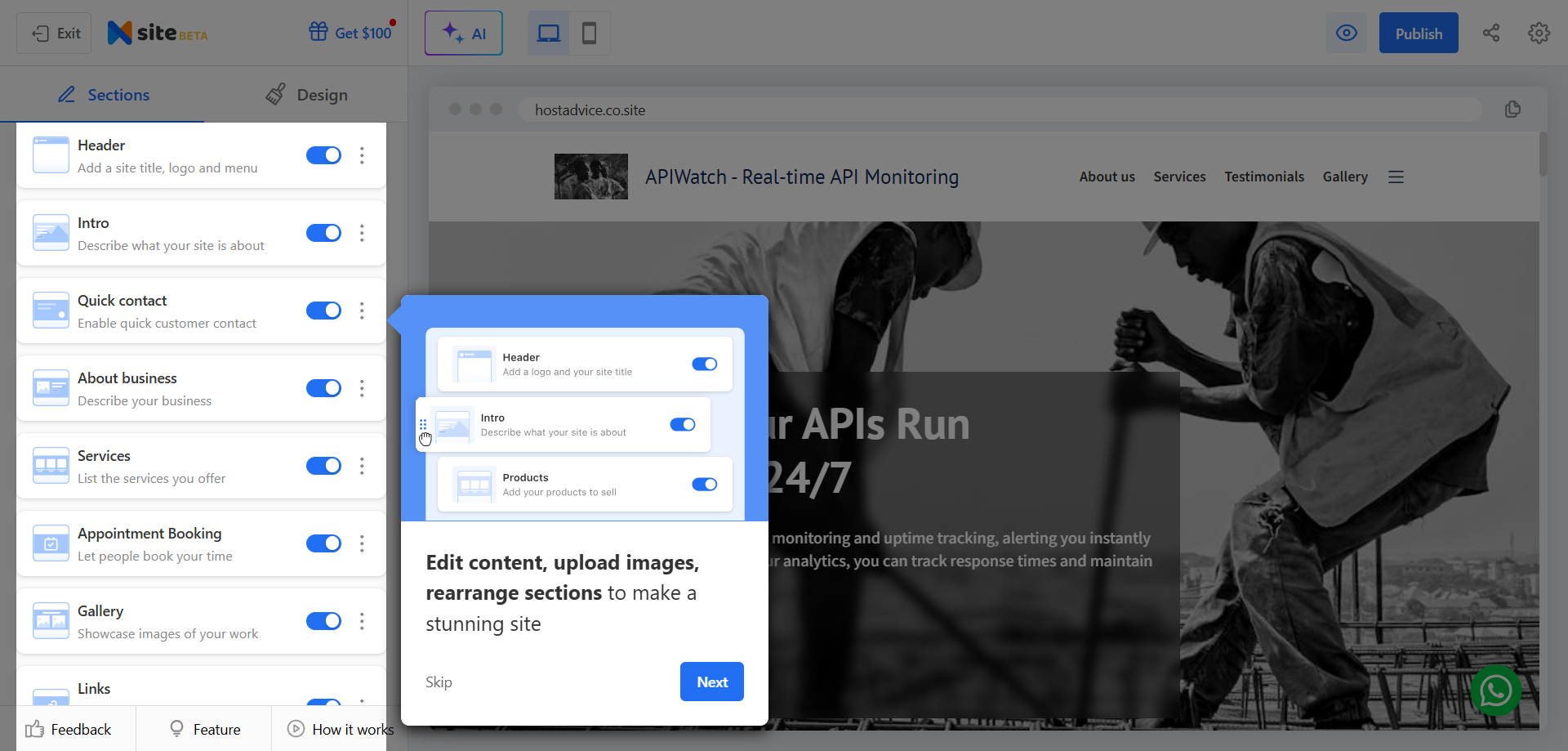The height and width of the screenshot is (751, 1568).
Task: Click the WhatsApp chat icon
Action: point(1496,691)
